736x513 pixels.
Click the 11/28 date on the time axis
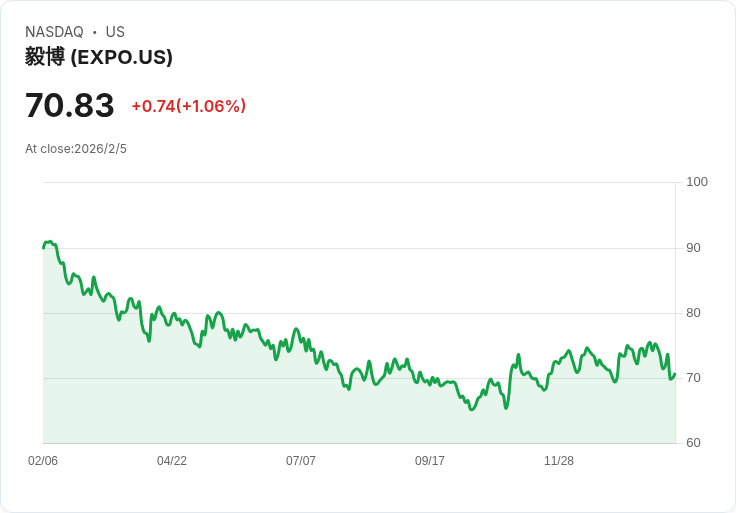[559, 461]
